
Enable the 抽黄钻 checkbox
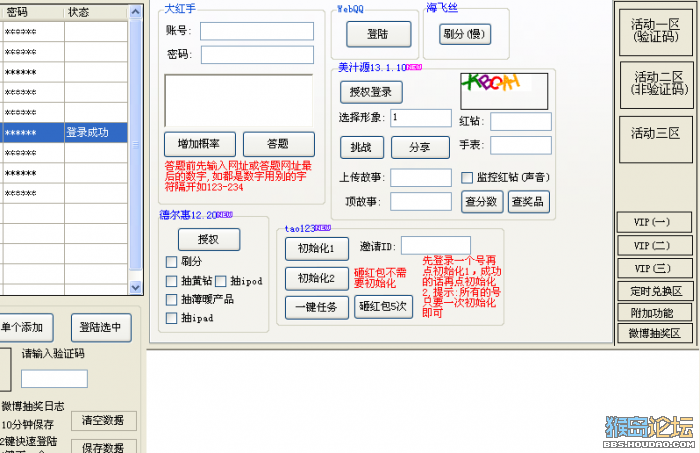click(x=171, y=281)
